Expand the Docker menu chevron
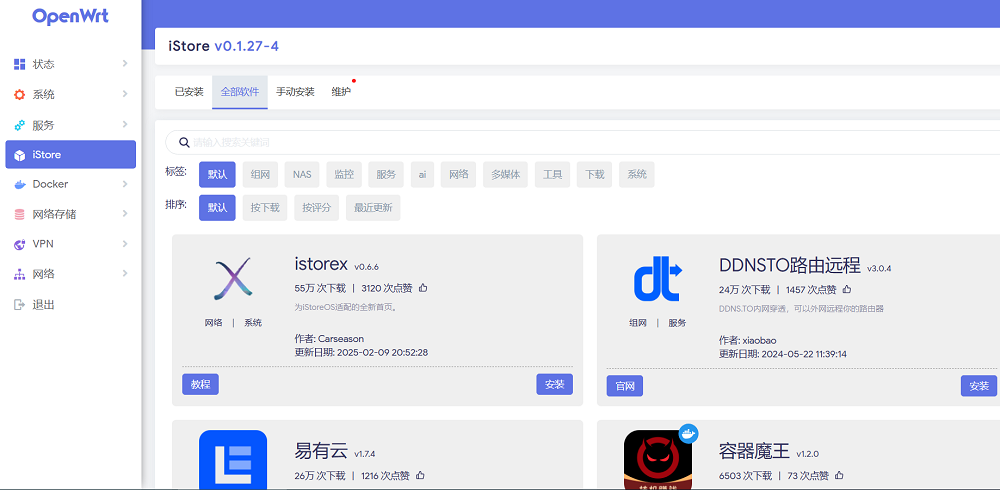Viewport: 1000px width, 490px height. point(125,184)
